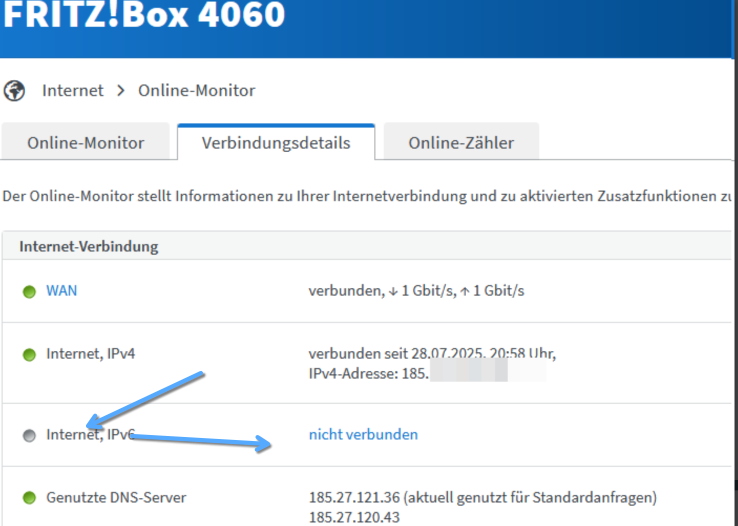Click the Internet-Verbindung section header
The image size is (738, 526).
89,246
